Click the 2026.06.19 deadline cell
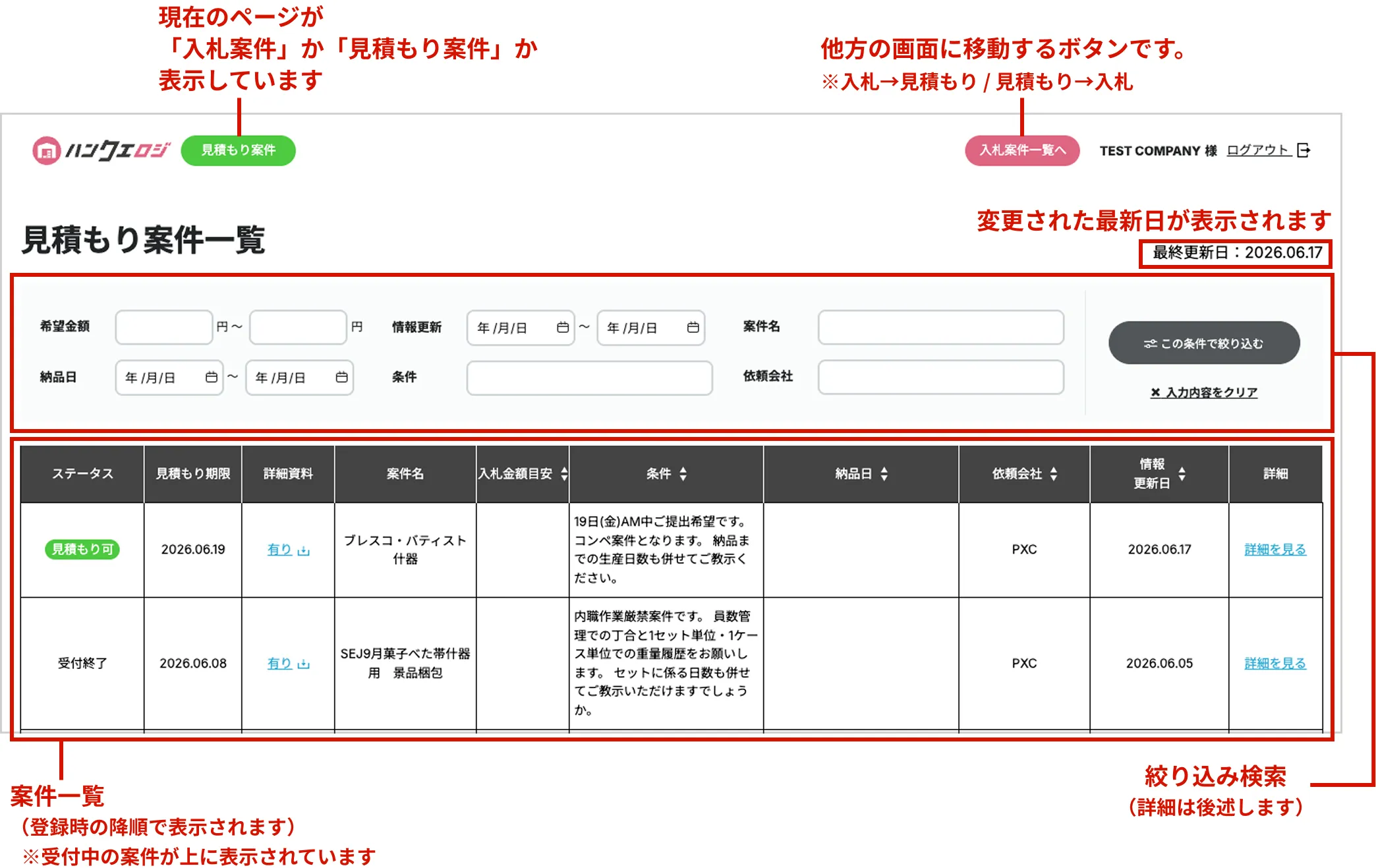 click(193, 550)
